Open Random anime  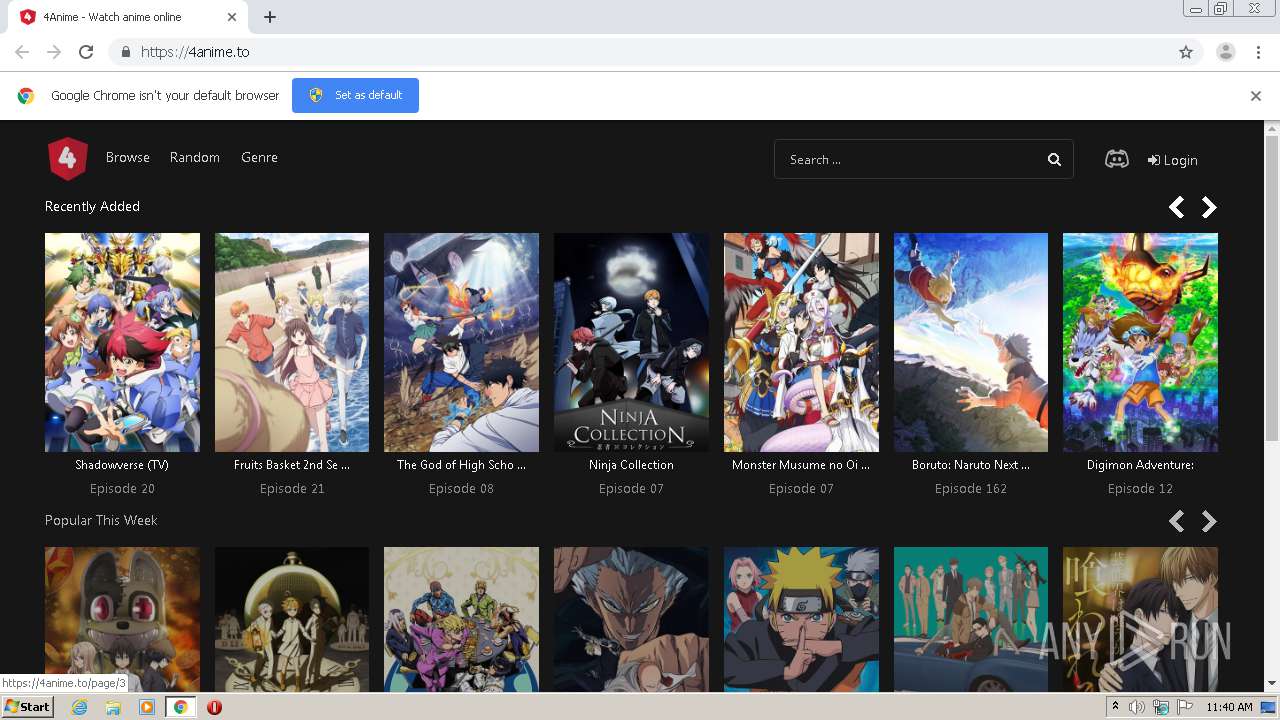(x=195, y=158)
